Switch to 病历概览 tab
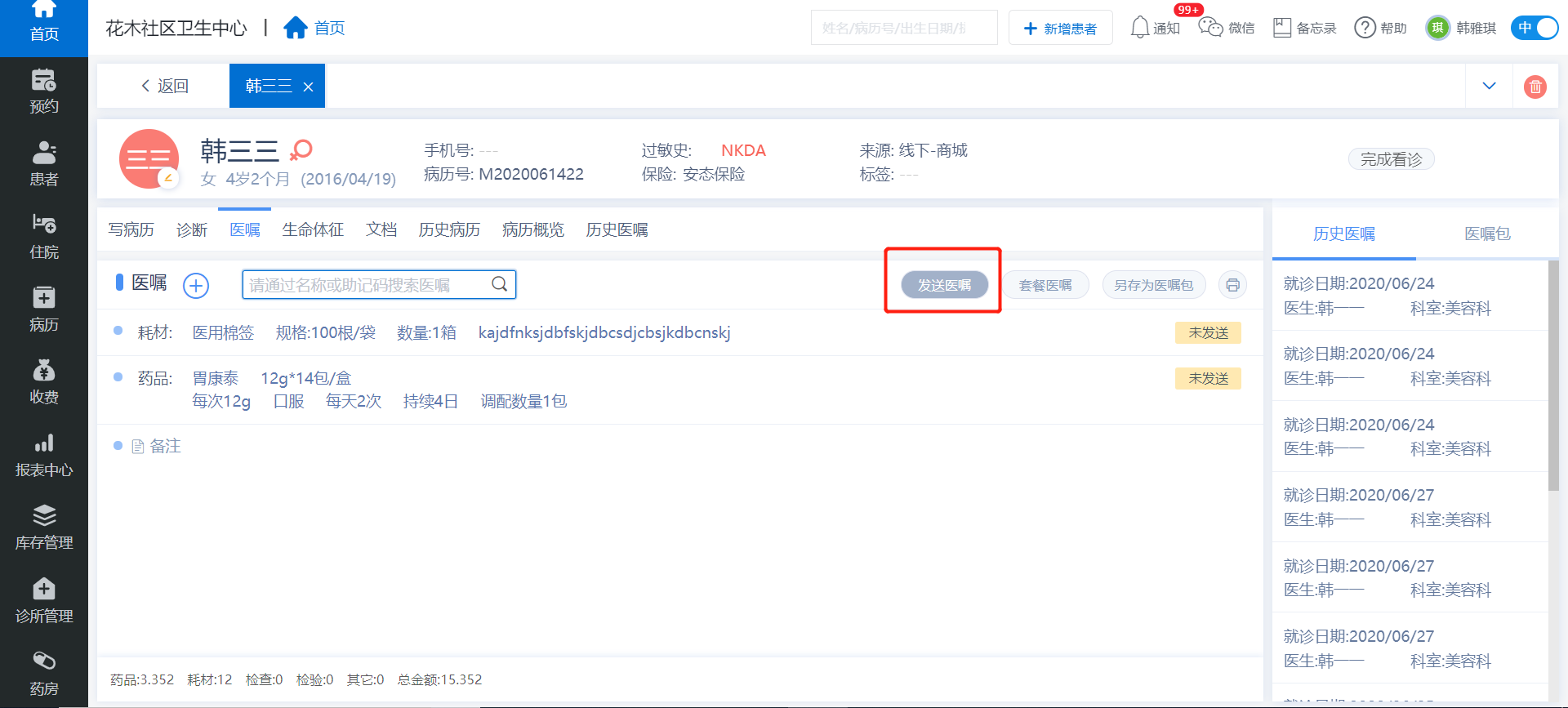 [533, 230]
